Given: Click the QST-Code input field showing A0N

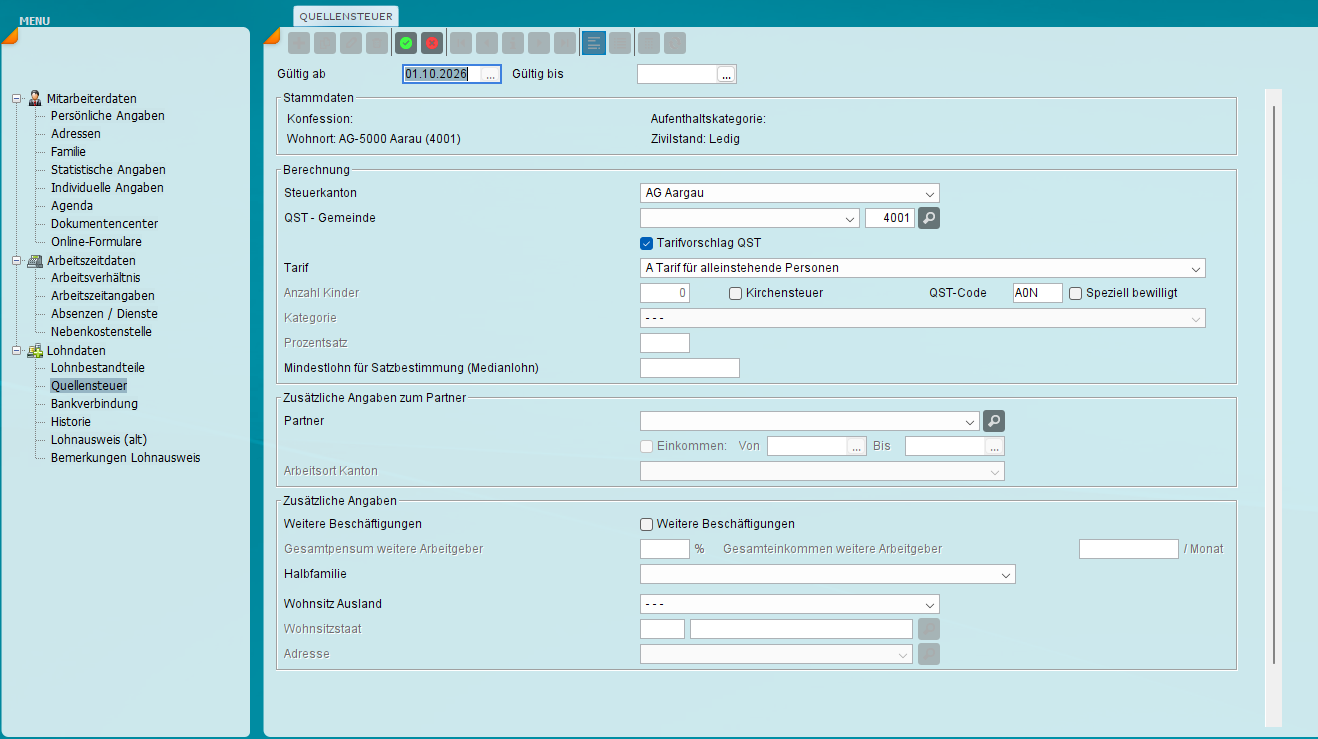Looking at the screenshot, I should click(x=1037, y=293).
